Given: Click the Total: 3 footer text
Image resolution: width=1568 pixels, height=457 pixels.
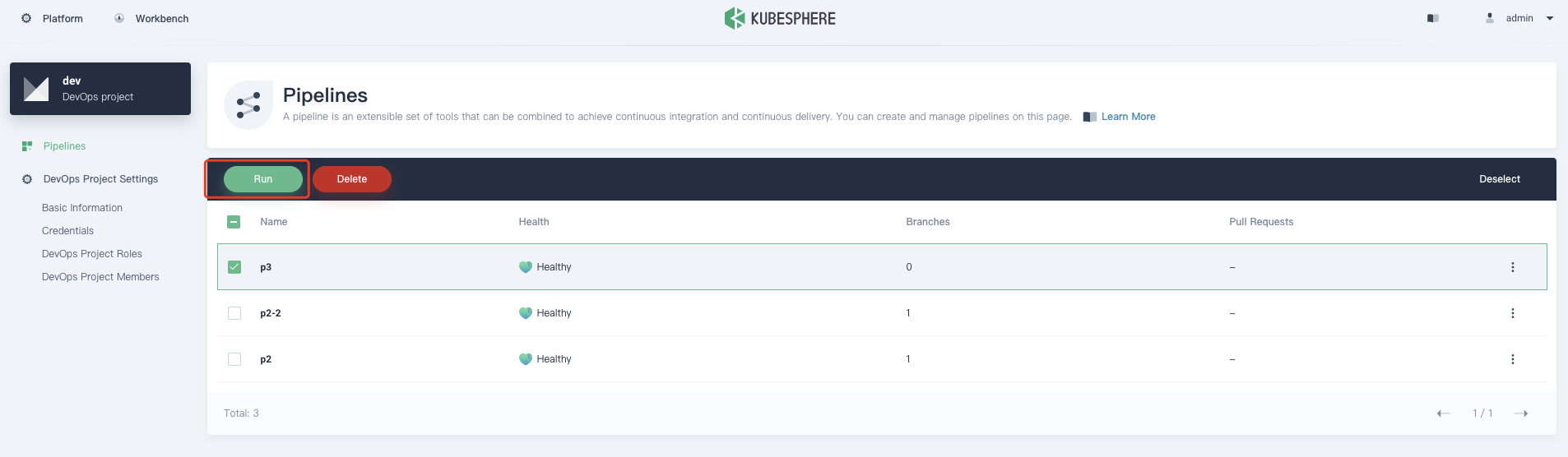Looking at the screenshot, I should [241, 413].
